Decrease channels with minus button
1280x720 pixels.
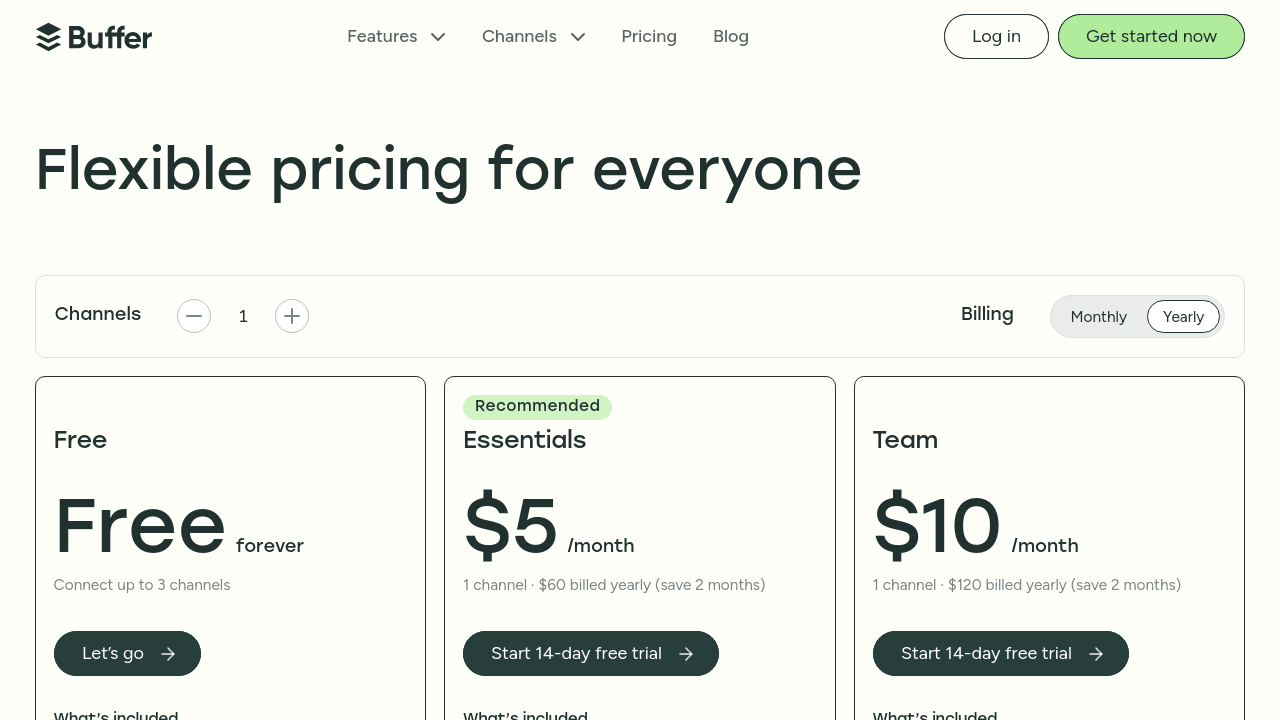point(194,316)
